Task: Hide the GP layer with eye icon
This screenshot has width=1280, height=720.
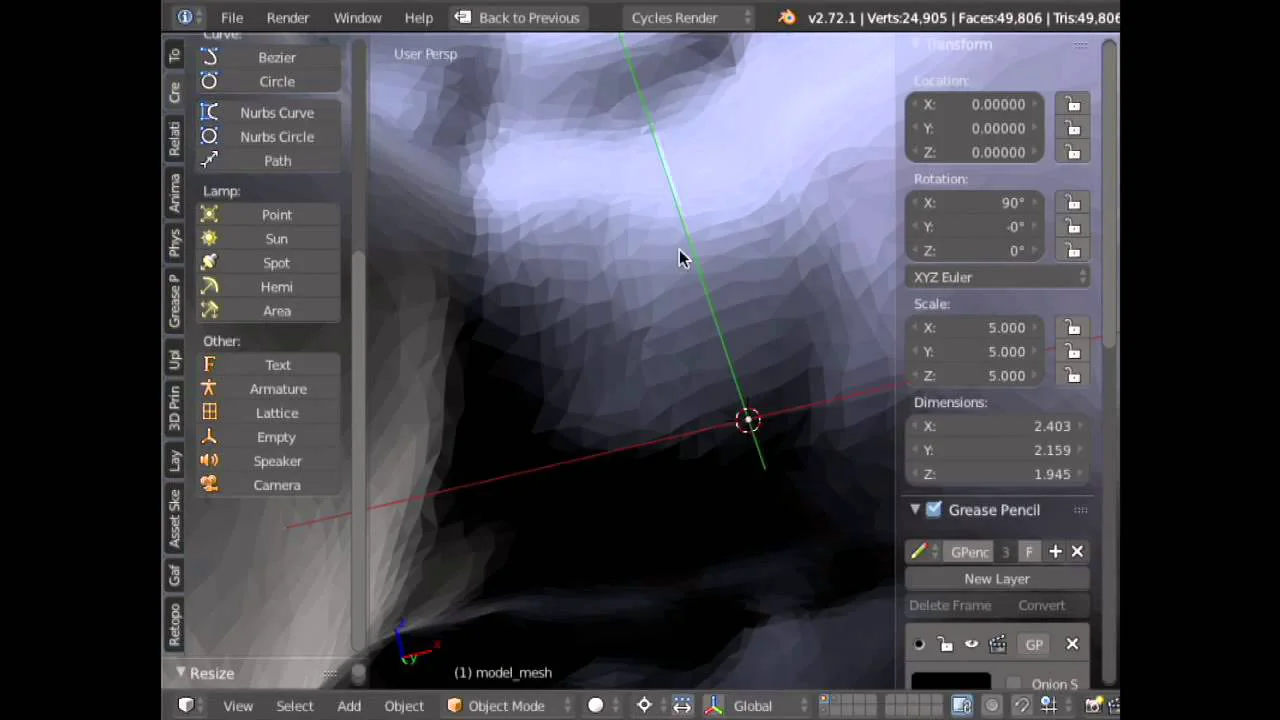Action: pos(971,645)
